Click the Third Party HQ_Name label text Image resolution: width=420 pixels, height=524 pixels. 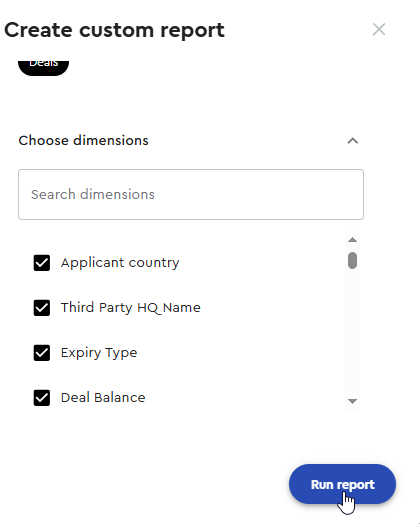(x=131, y=308)
